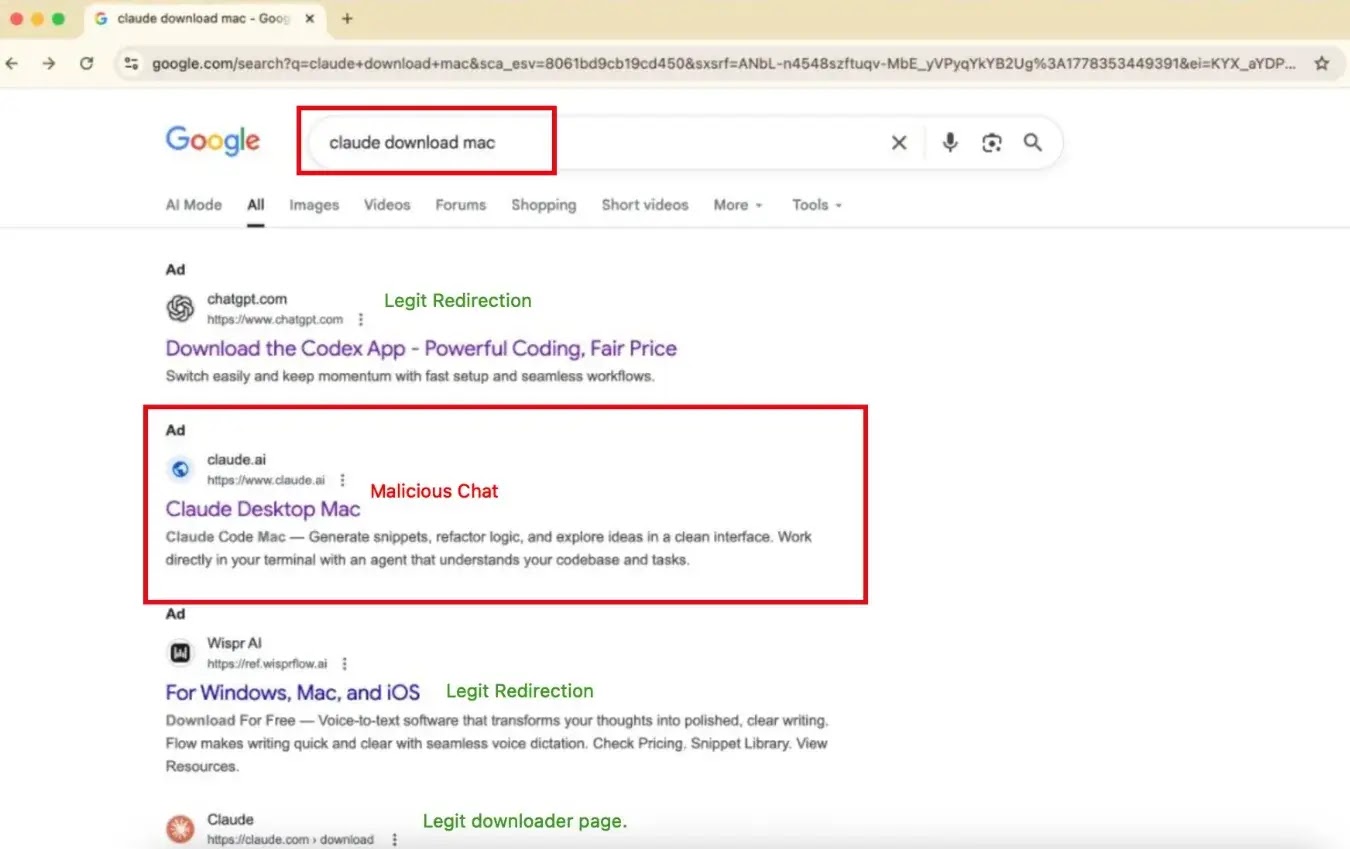1350x849 pixels.
Task: Click the 'Download For Free — Voice-to-text' description
Action: pyautogui.click(x=497, y=743)
